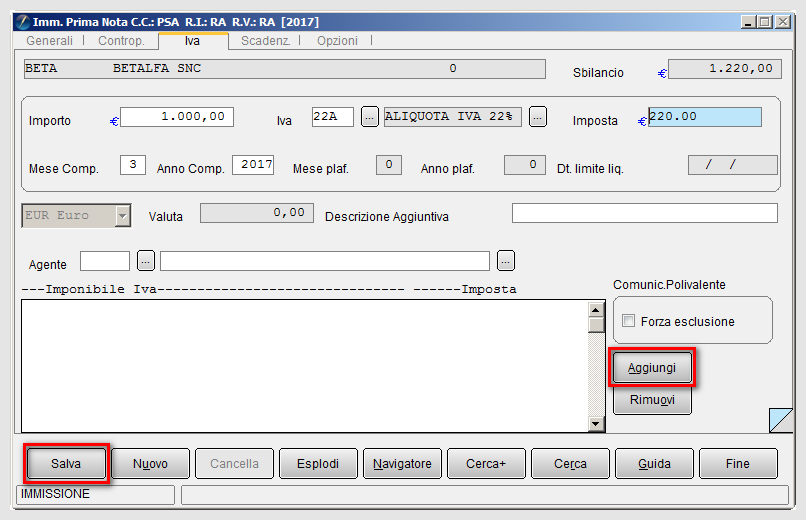Open the Scadenz. tab
The image size is (806, 520).
[265, 41]
